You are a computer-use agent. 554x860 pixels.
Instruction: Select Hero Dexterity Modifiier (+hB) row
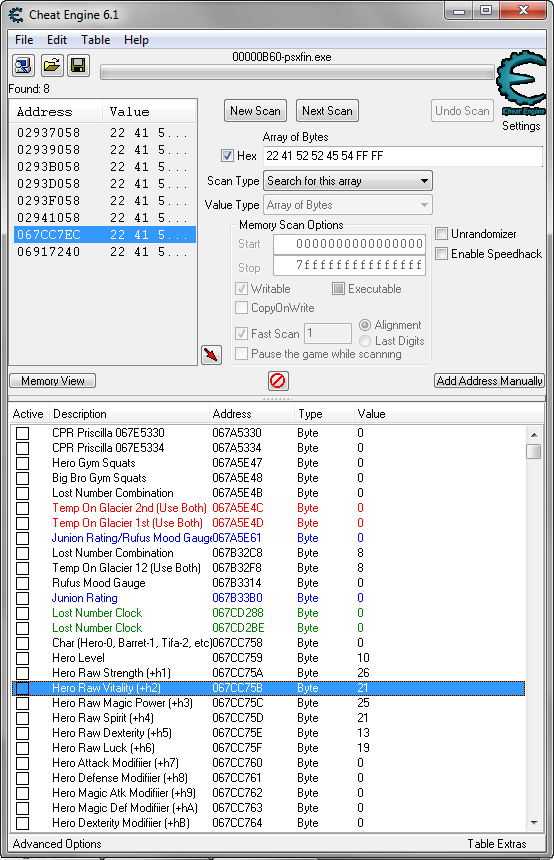pyautogui.click(x=268, y=823)
